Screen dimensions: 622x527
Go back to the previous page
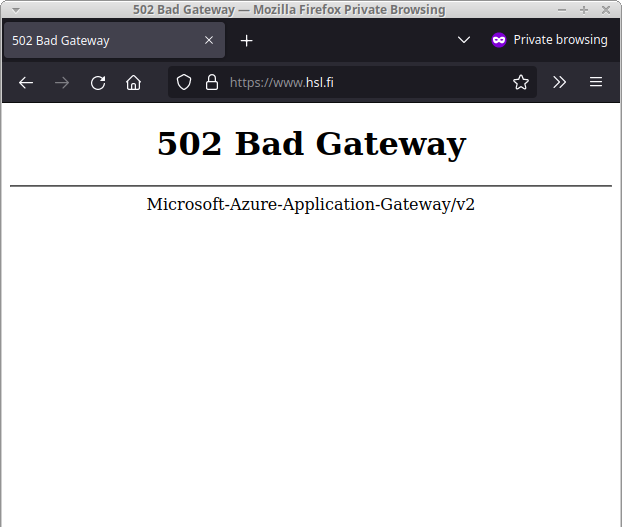(x=26, y=82)
